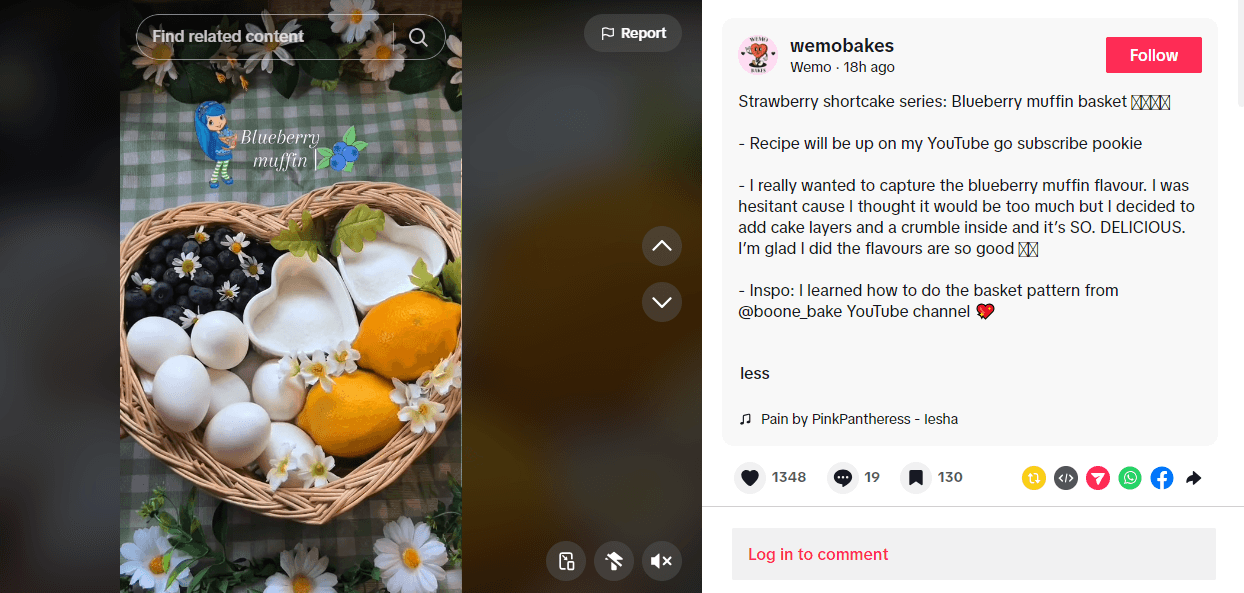
Task: Like the video with the heart icon
Action: [x=750, y=478]
